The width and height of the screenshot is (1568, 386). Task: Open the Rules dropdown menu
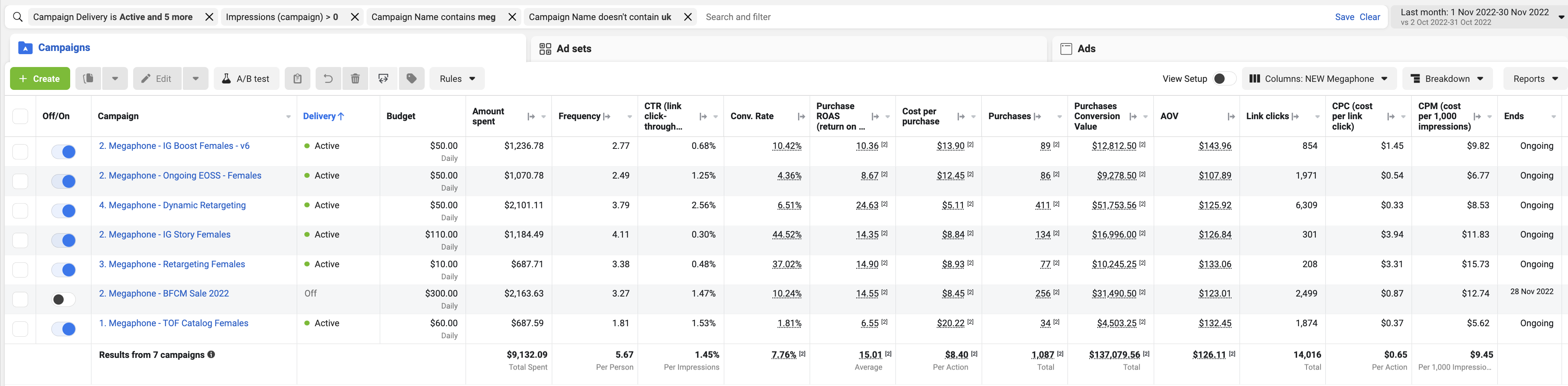coord(456,79)
